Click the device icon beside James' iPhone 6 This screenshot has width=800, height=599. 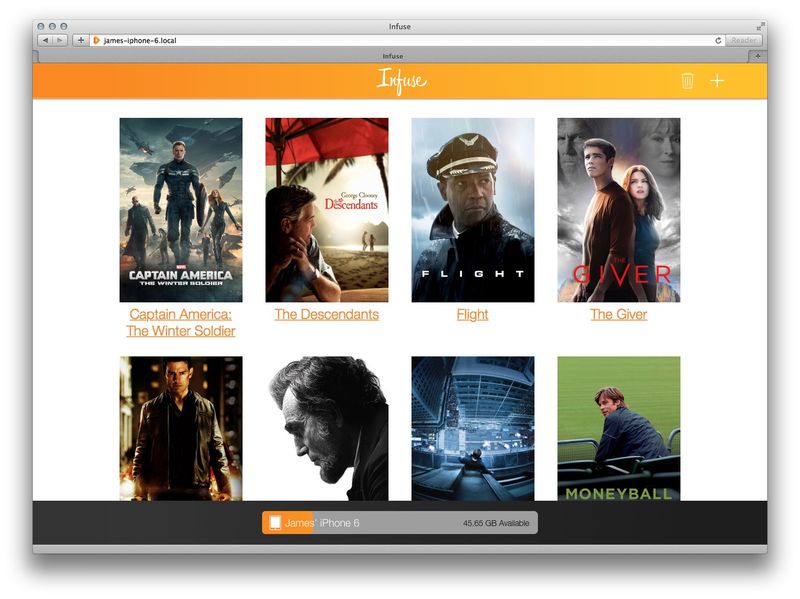[275, 522]
